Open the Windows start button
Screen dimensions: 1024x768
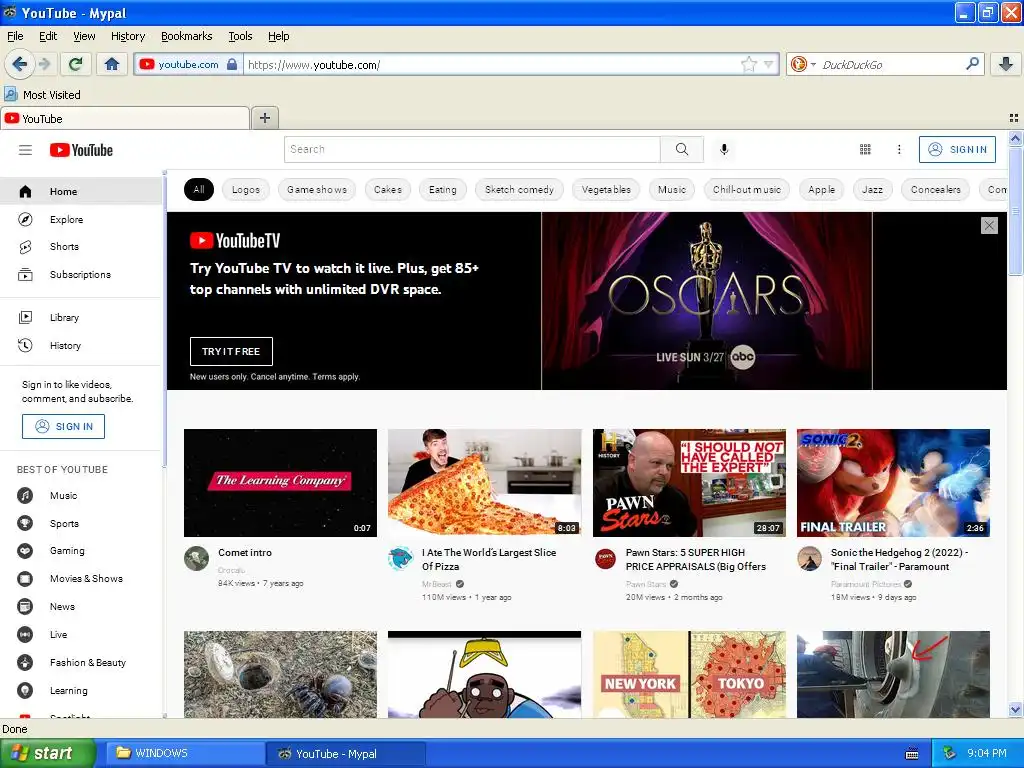pyautogui.click(x=47, y=754)
